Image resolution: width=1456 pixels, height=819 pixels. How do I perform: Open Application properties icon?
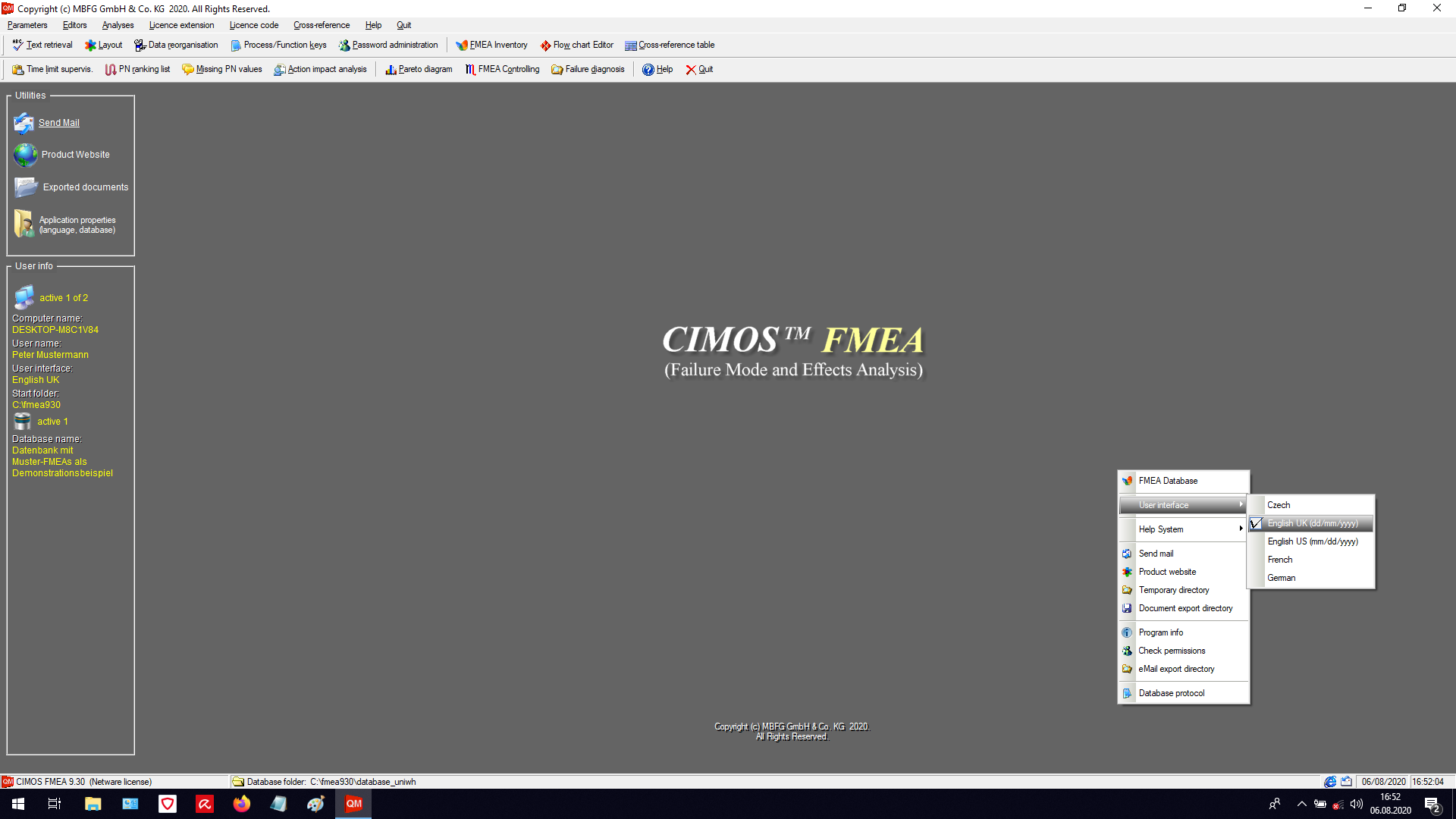tap(24, 224)
